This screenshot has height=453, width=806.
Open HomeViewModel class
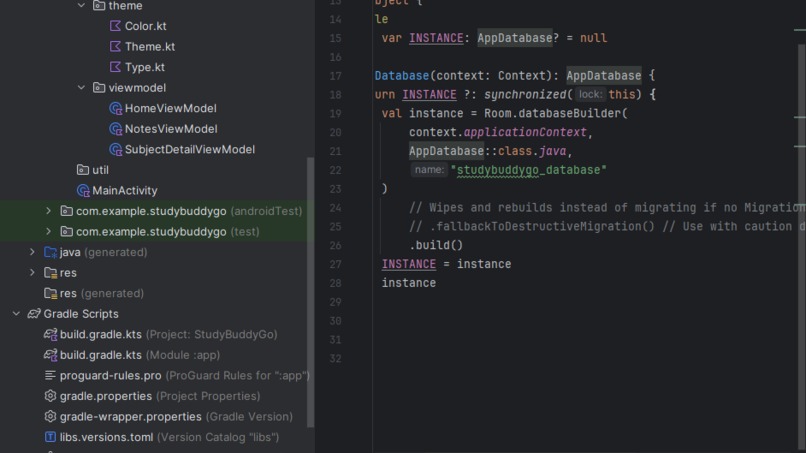[170, 108]
